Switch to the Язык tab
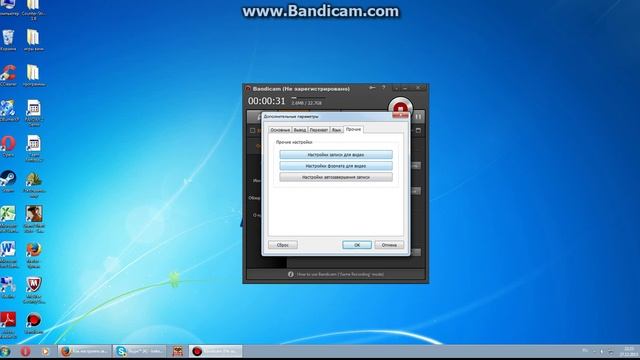Screen dimensions: 640x360 click(336, 130)
